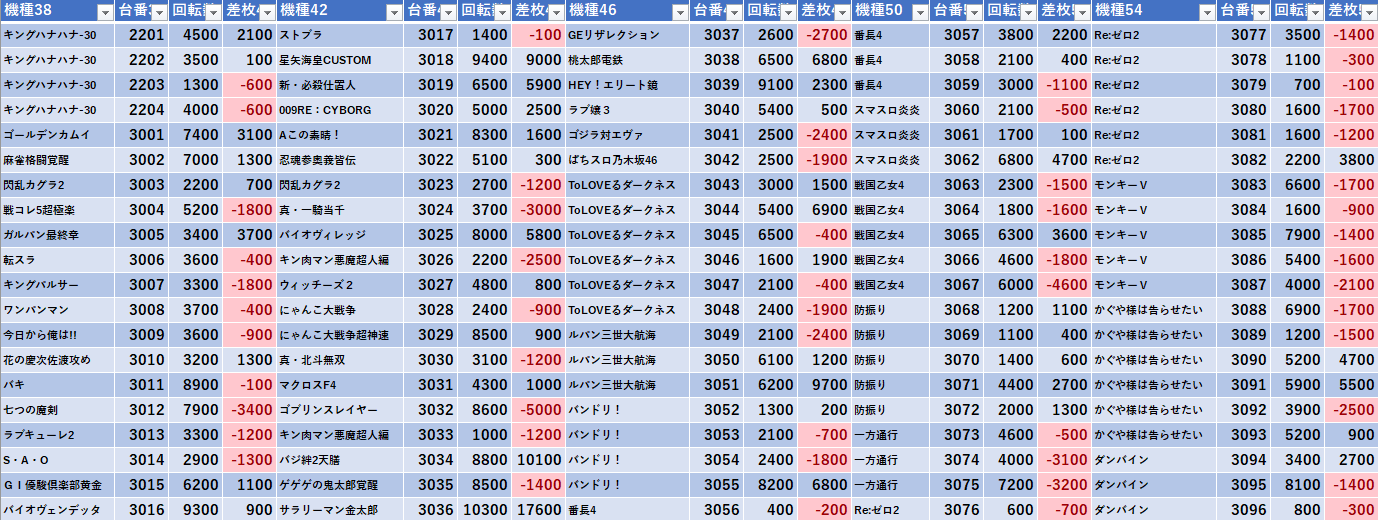Open the 差枚 filter arrow in the 機種54 group
The image size is (1378, 520).
1369,12
